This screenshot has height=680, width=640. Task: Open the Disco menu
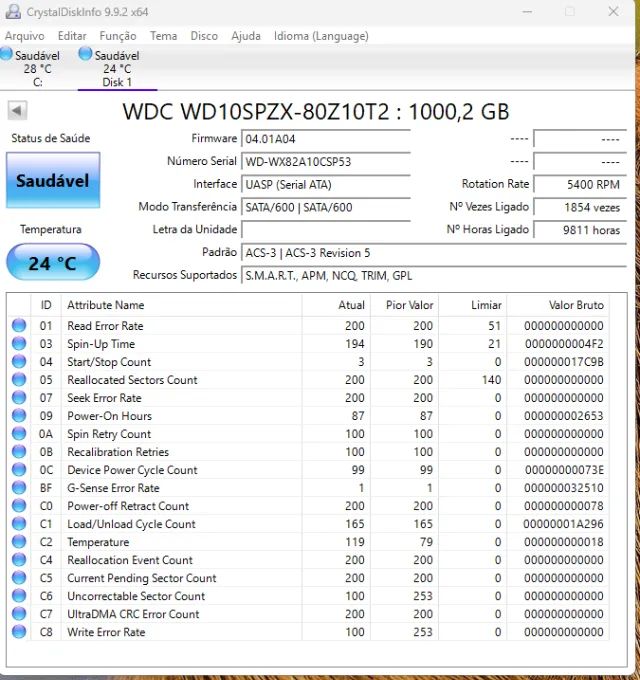[204, 36]
